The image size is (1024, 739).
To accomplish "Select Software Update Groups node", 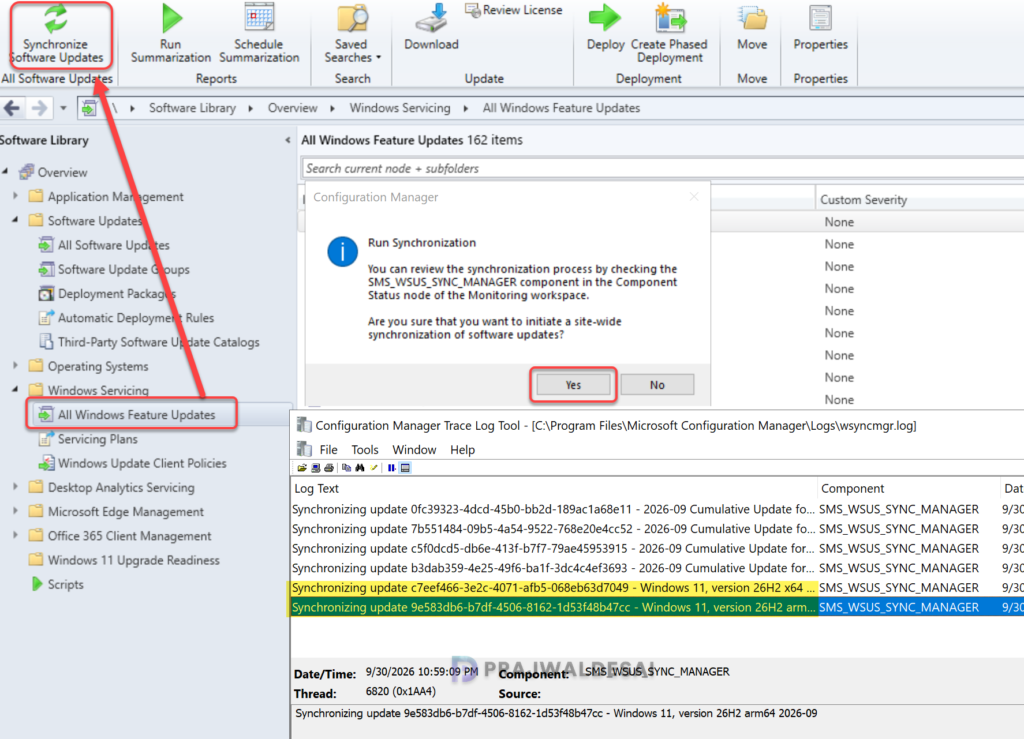I will pyautogui.click(x=123, y=270).
